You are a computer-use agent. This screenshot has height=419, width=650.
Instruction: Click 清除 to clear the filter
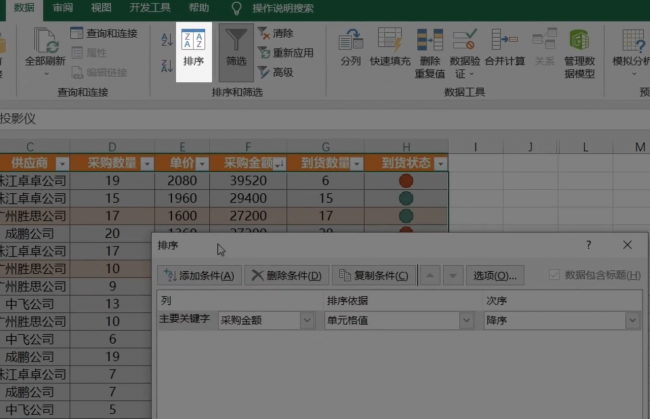(275, 33)
